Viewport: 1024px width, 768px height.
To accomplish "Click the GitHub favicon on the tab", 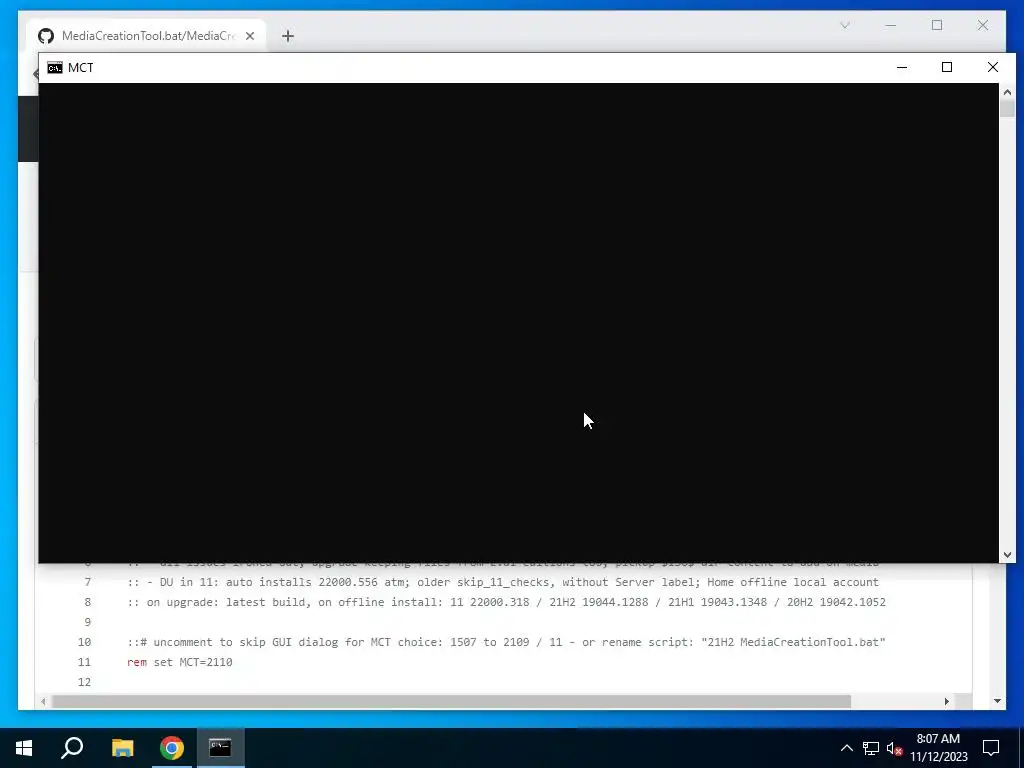I will tap(46, 36).
